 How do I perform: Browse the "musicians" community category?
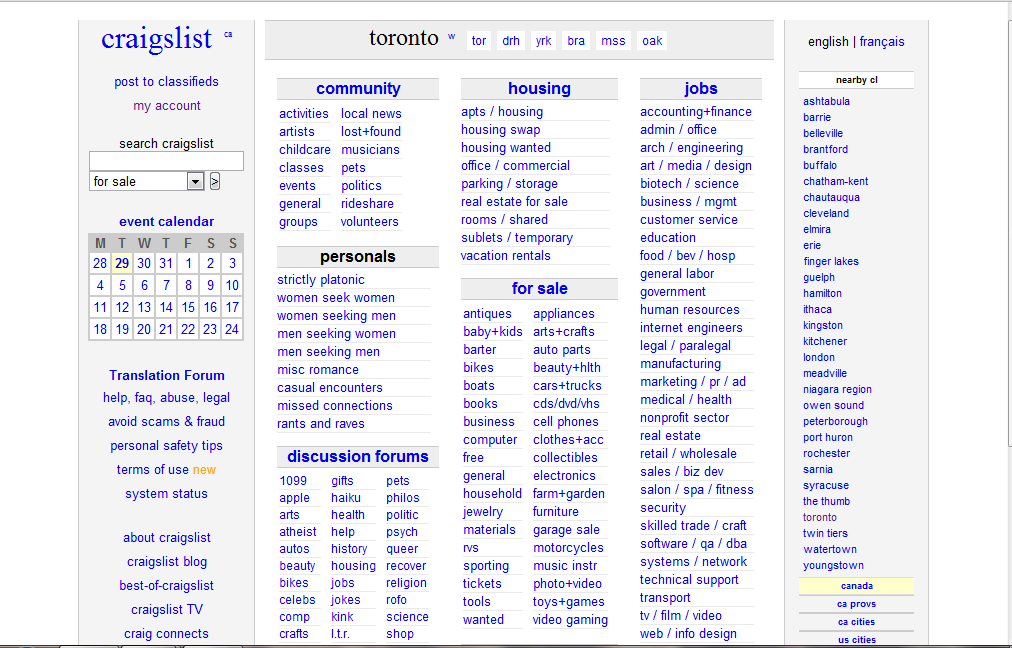(x=370, y=150)
